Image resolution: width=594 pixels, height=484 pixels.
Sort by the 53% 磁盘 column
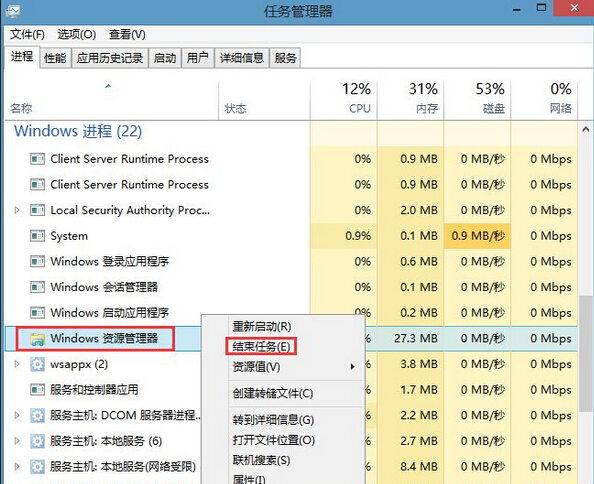[477, 100]
